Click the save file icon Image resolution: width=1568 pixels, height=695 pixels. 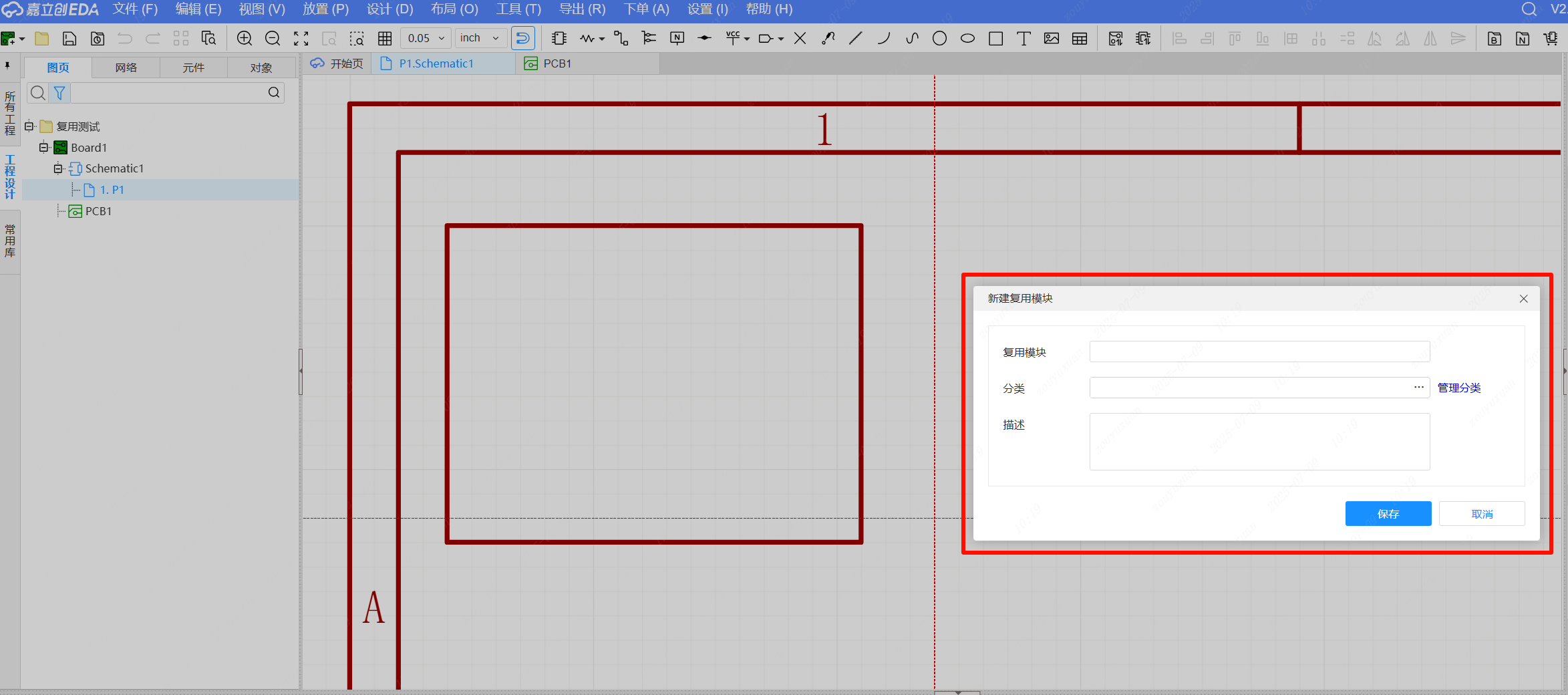click(69, 39)
